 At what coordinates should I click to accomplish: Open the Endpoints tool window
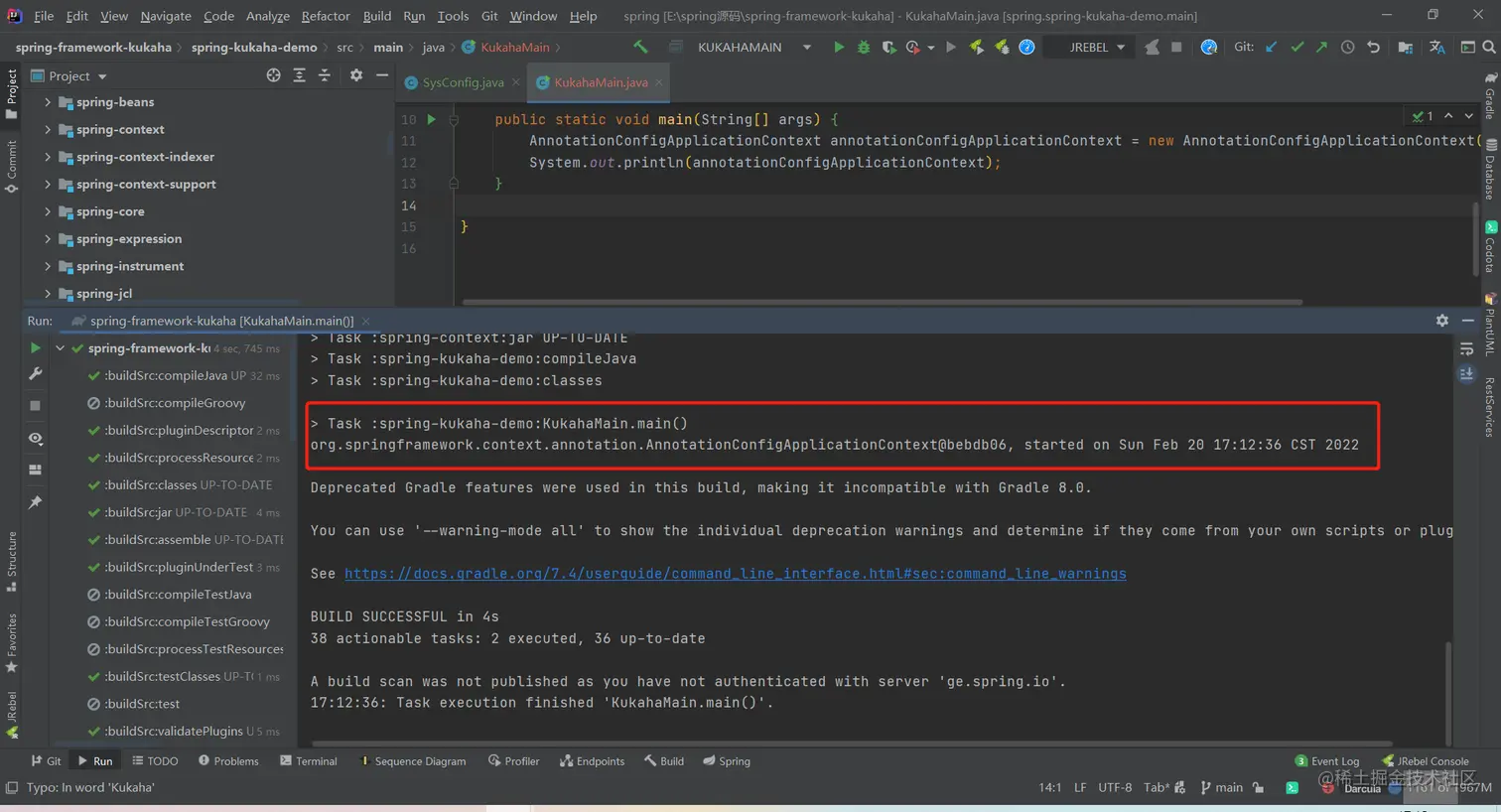pyautogui.click(x=593, y=761)
